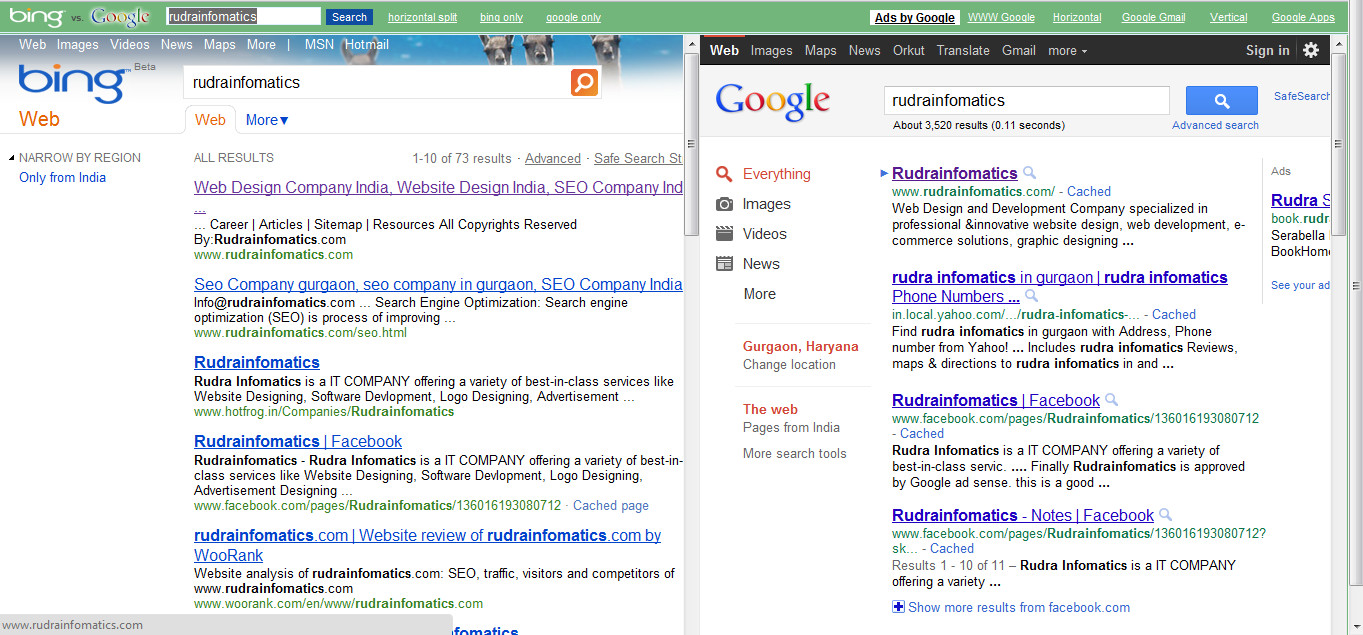This screenshot has width=1363, height=635.
Task: Click the newspaper icon beside News filter
Action: click(x=724, y=264)
